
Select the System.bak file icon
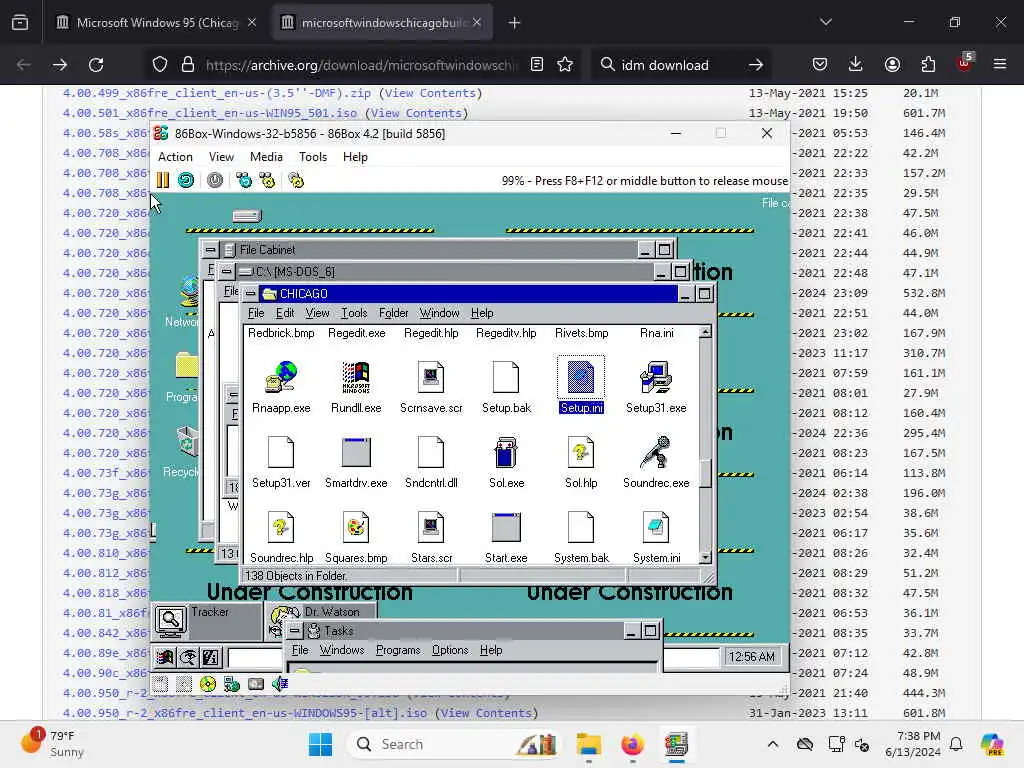581,527
